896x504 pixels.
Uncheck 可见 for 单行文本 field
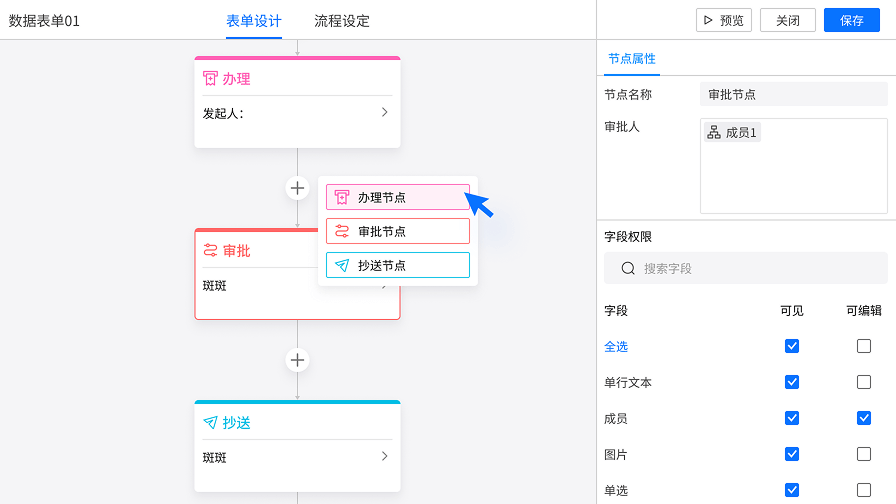(792, 382)
